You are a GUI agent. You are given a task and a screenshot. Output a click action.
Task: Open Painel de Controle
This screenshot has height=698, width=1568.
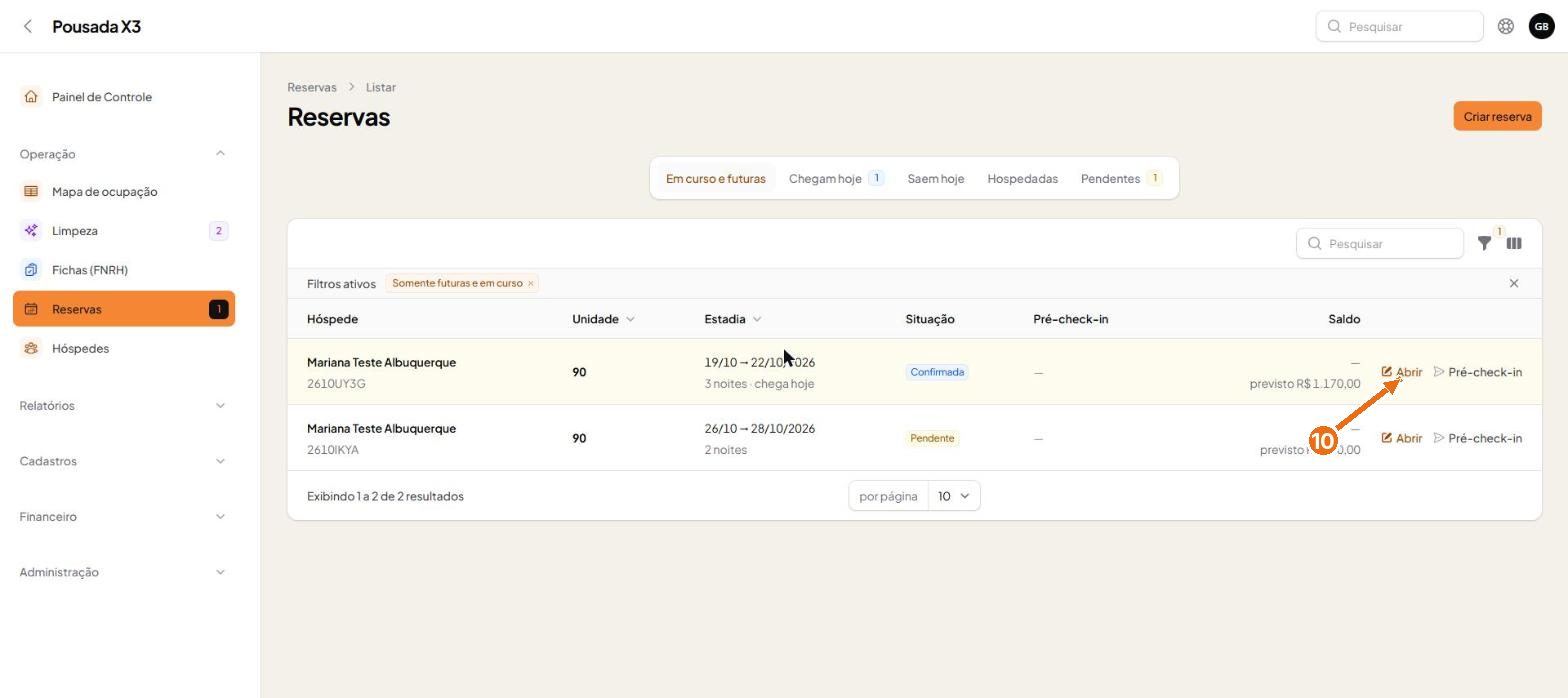[x=124, y=97]
